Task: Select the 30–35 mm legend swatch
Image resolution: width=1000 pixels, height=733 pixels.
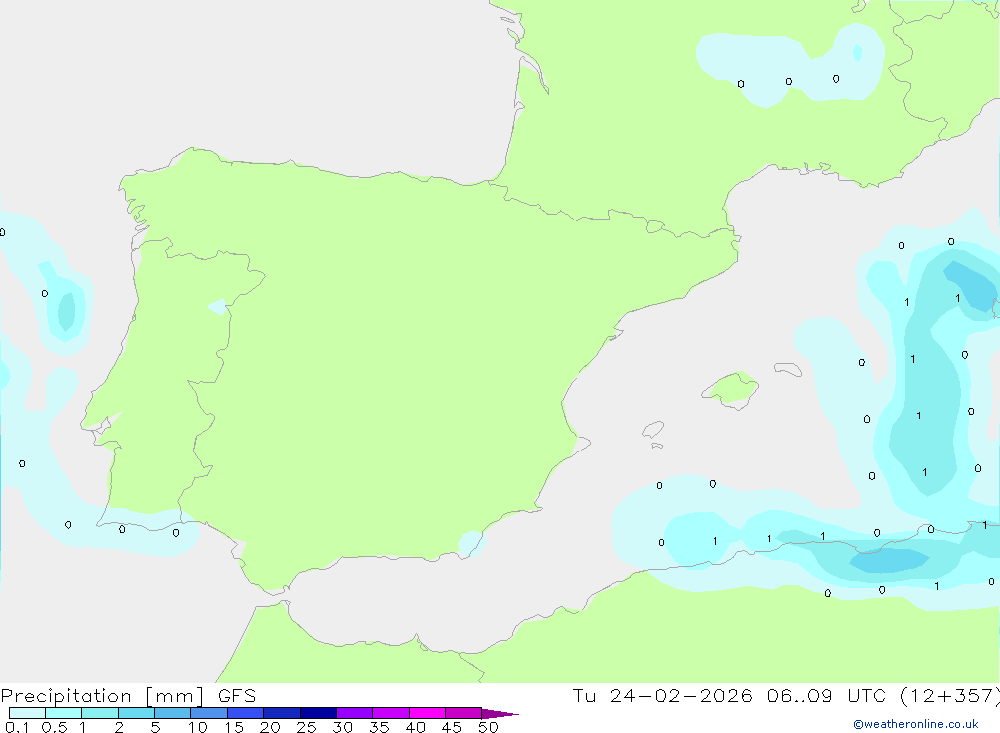Action: pos(355,713)
